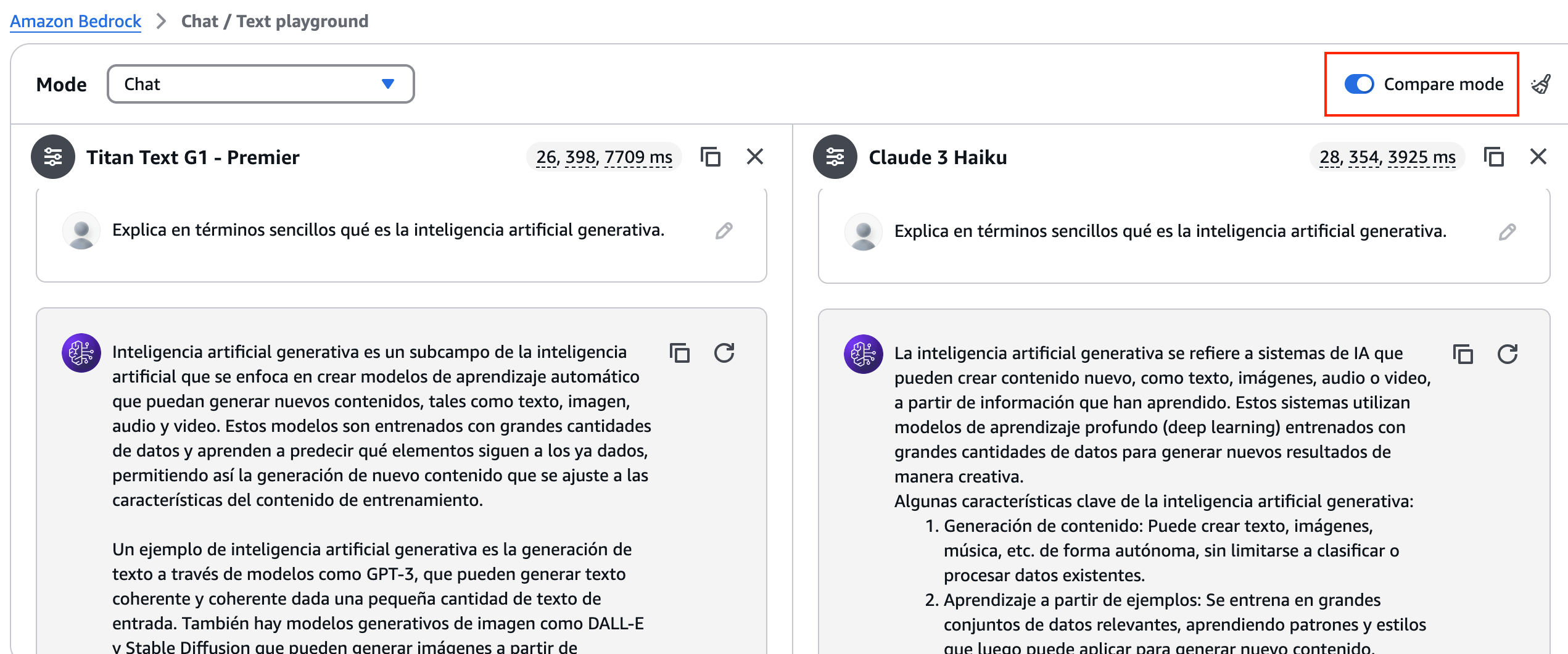Click the Chat / Text playground breadcrumb
The width and height of the screenshot is (1568, 654).
pos(274,21)
